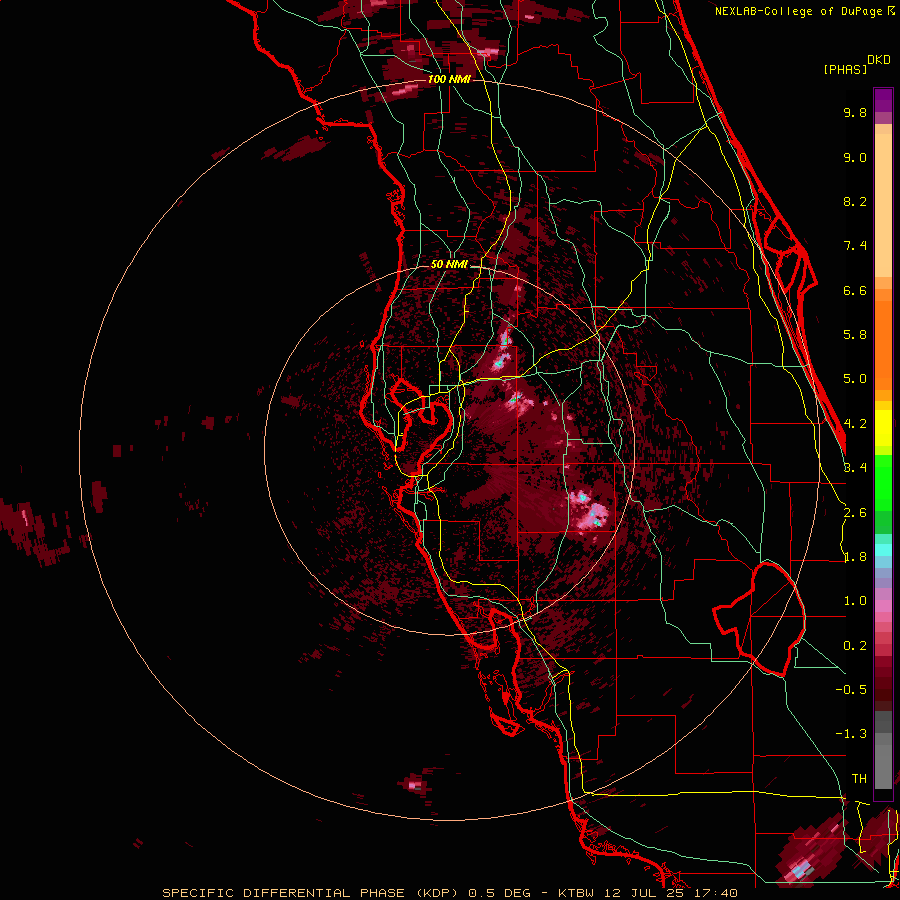Image resolution: width=900 pixels, height=900 pixels.
Task: Click the [PHAS] units label
Action: [845, 69]
